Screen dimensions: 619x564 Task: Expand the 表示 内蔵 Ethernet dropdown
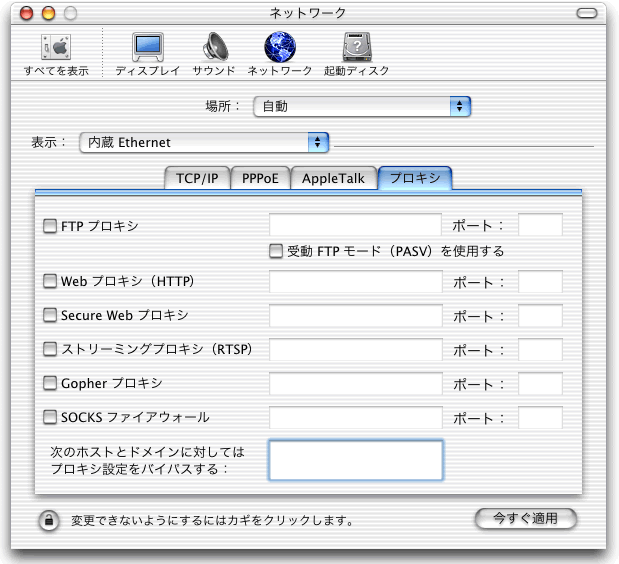(204, 143)
